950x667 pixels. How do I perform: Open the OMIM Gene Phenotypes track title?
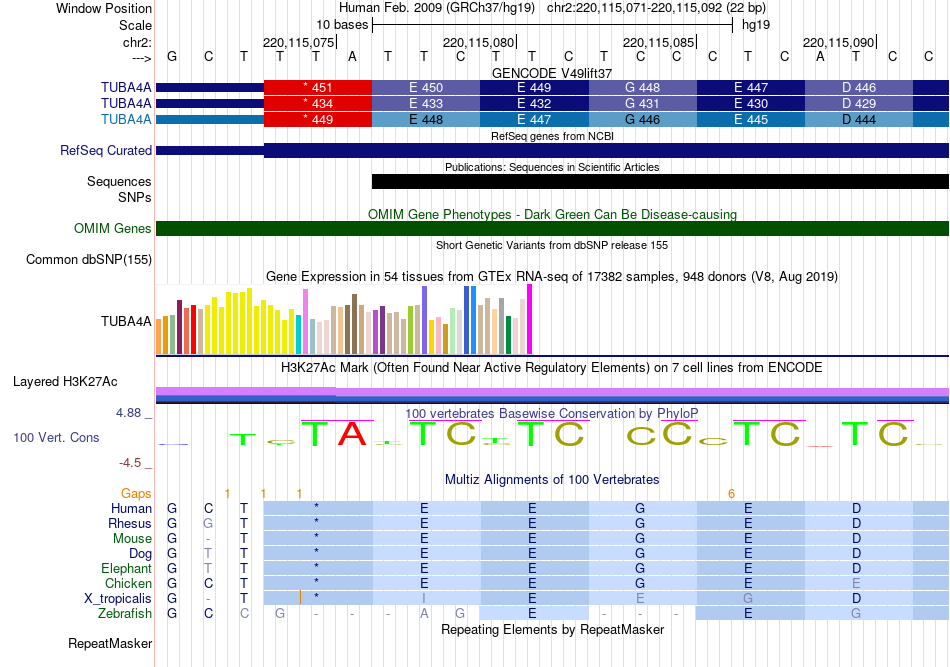pyautogui.click(x=552, y=214)
